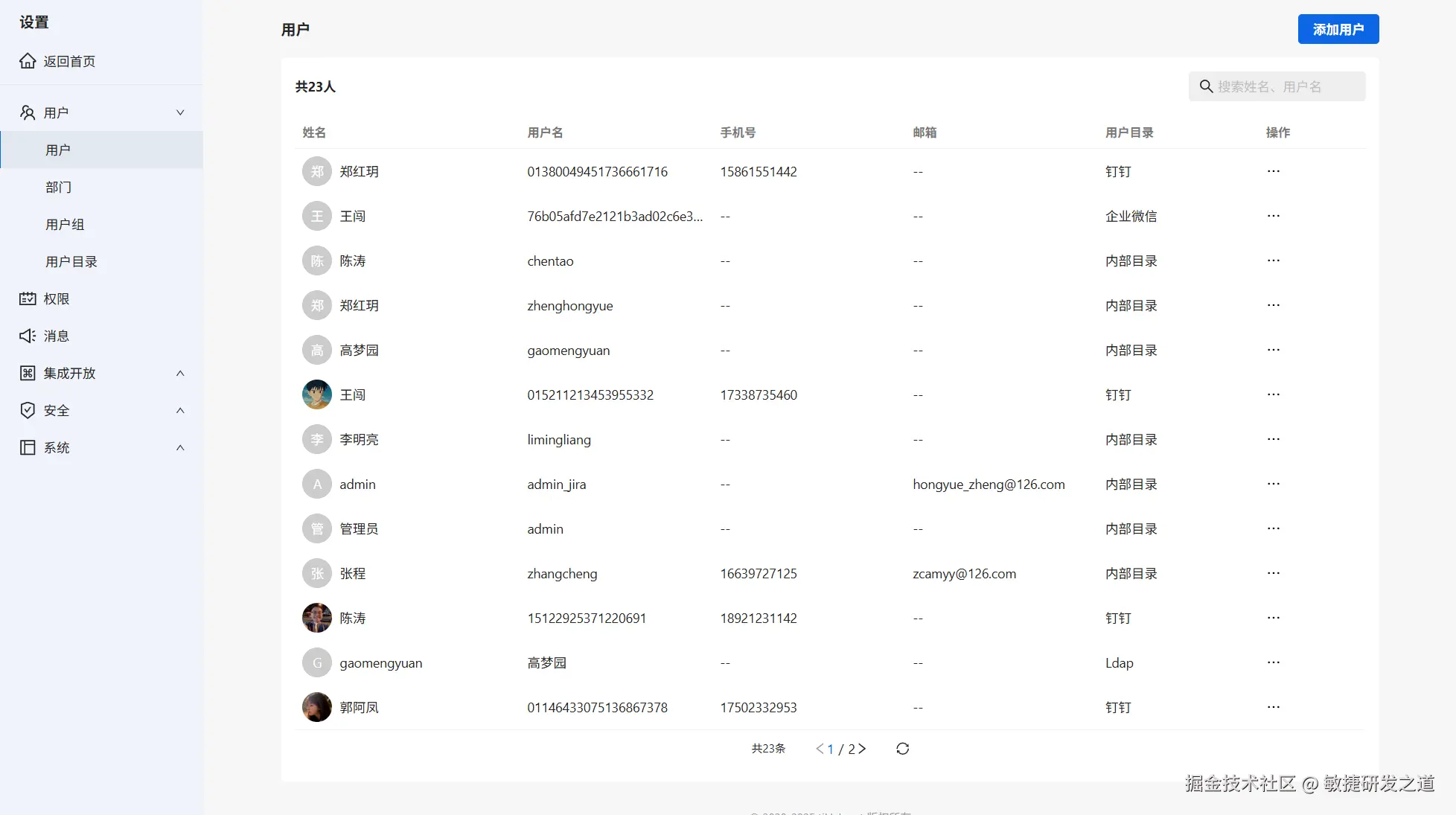Collapse the 用户 sidebar section
Image resolution: width=1456 pixels, height=815 pixels.
pos(179,112)
